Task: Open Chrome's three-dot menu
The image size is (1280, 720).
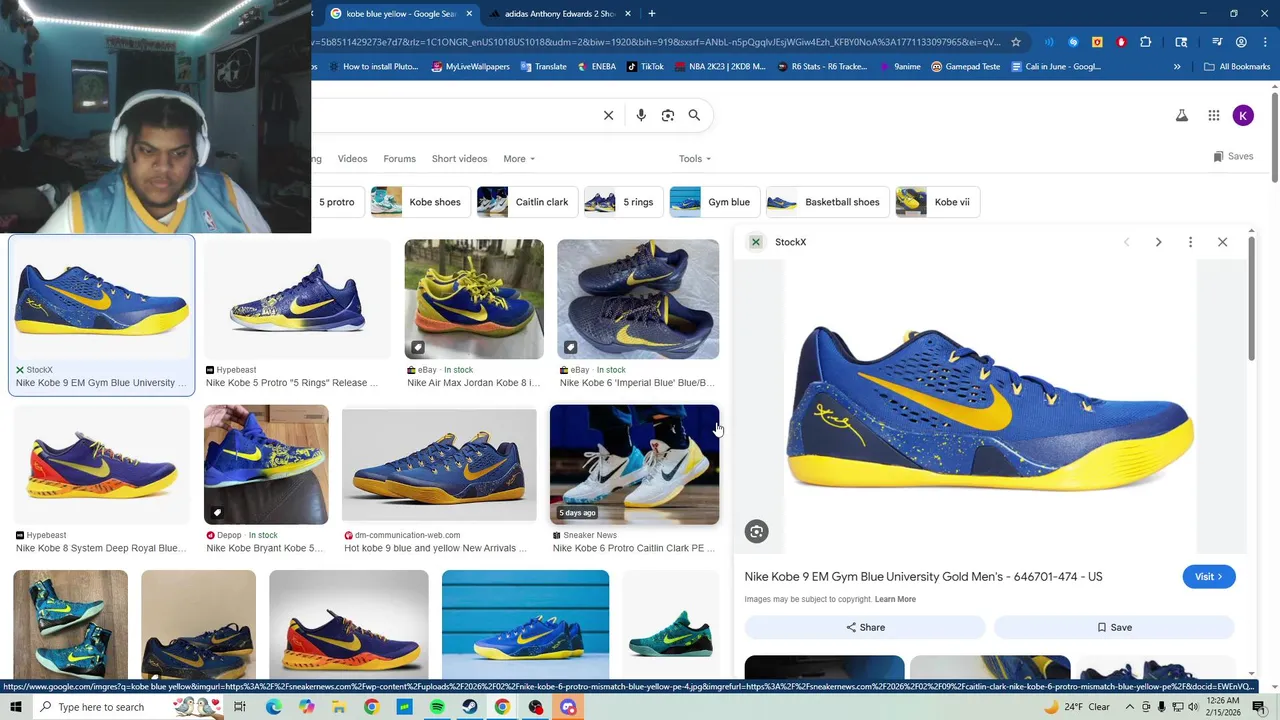Action: pos(1265,42)
